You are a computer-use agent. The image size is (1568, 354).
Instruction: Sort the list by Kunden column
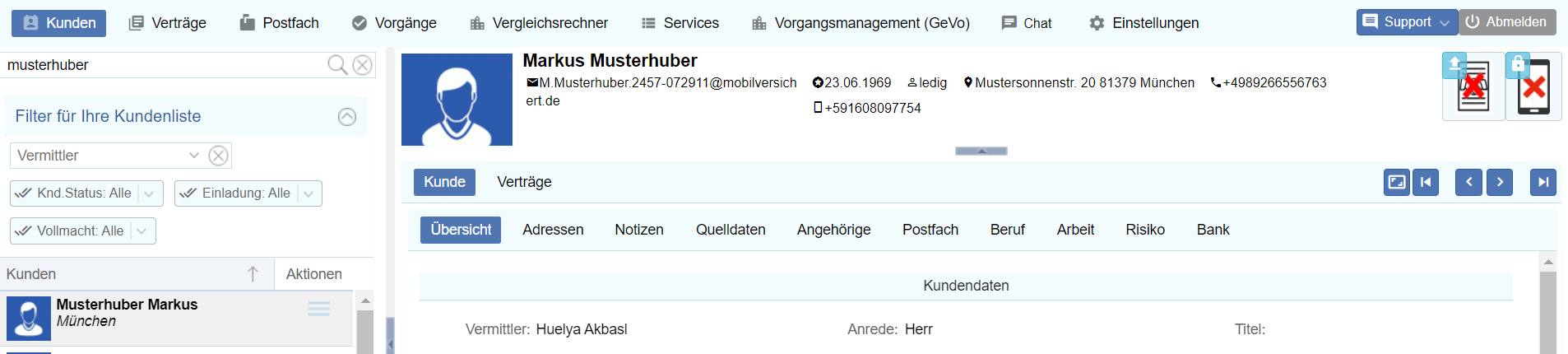pos(253,274)
